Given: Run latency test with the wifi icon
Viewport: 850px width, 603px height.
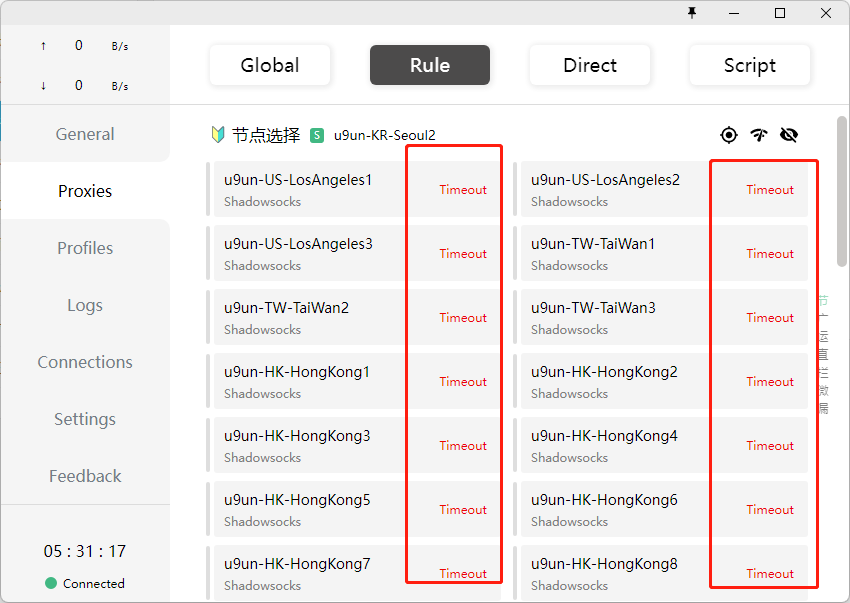Looking at the screenshot, I should pyautogui.click(x=759, y=134).
